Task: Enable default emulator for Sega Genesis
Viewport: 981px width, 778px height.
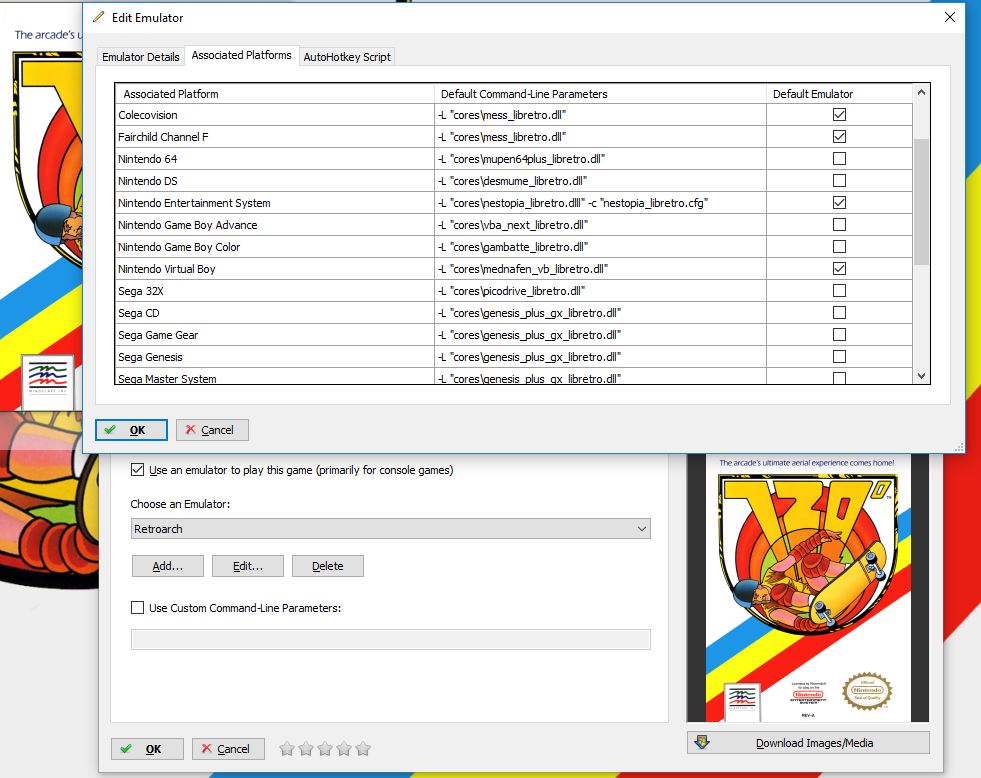Action: coord(839,356)
